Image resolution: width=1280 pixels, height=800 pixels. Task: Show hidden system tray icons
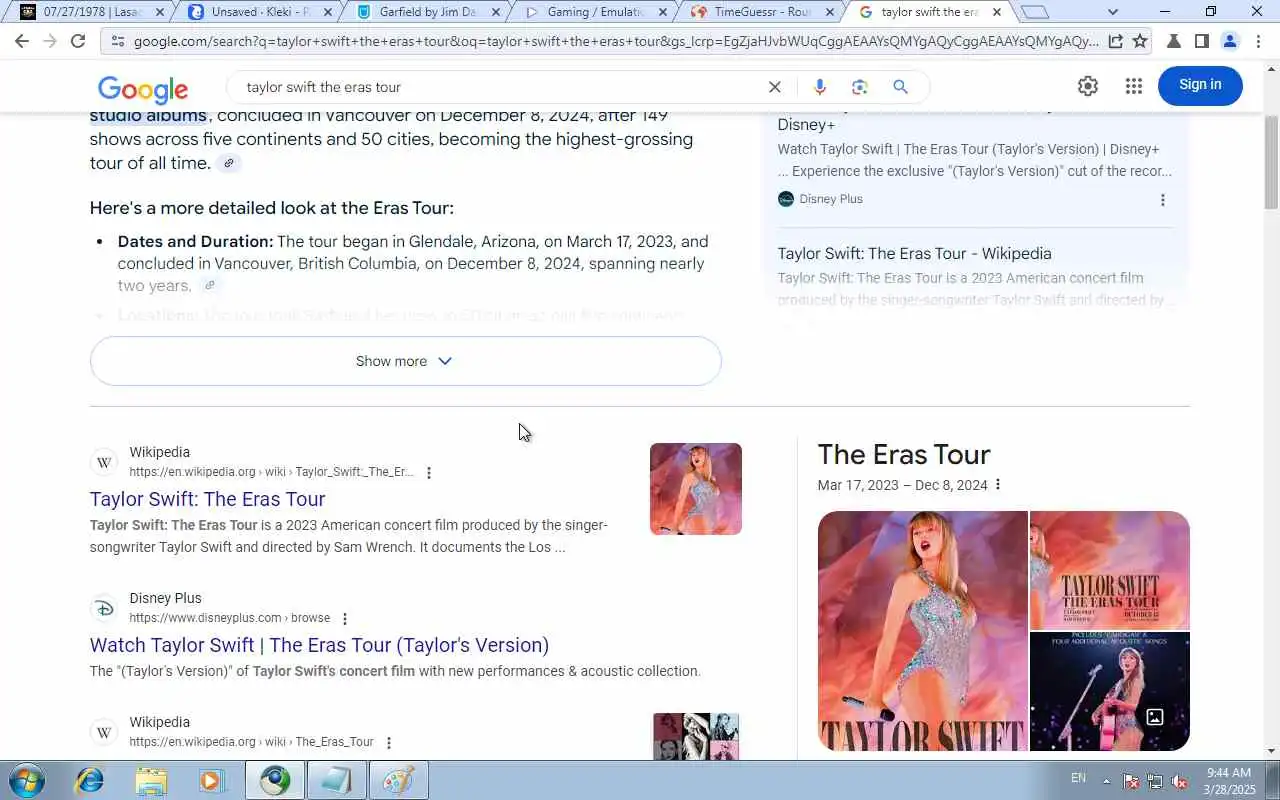coord(1106,781)
